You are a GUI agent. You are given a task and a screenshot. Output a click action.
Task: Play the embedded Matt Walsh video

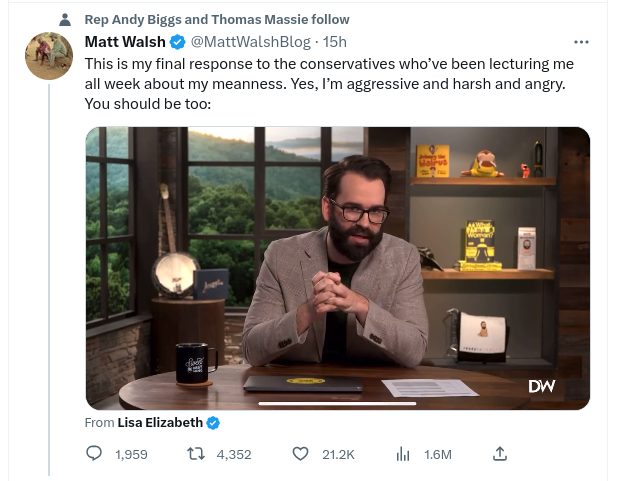click(x=338, y=268)
